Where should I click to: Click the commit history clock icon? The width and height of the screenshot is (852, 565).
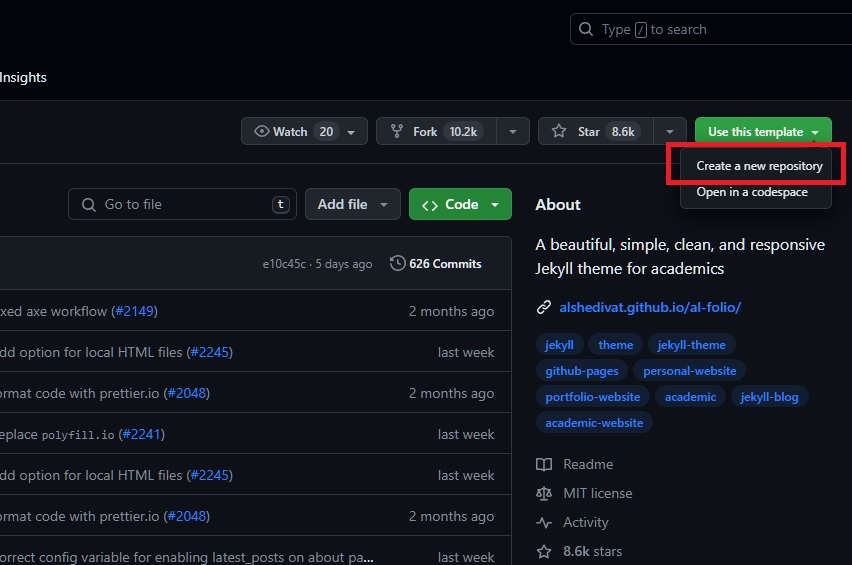pyautogui.click(x=397, y=264)
